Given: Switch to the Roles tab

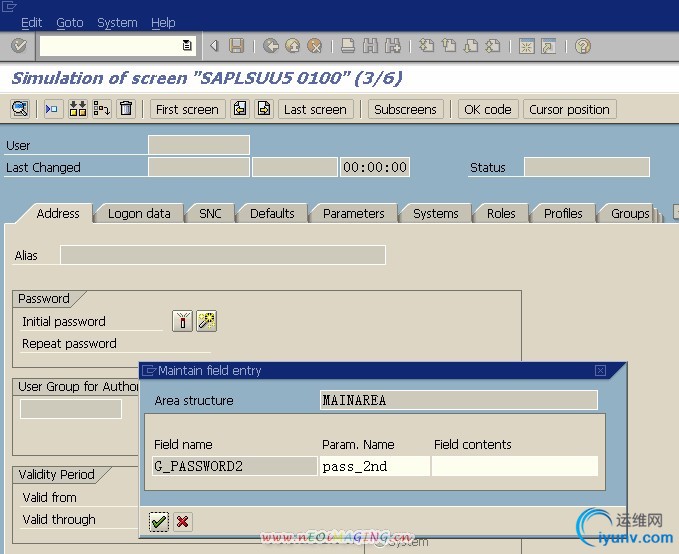Looking at the screenshot, I should tap(501, 214).
